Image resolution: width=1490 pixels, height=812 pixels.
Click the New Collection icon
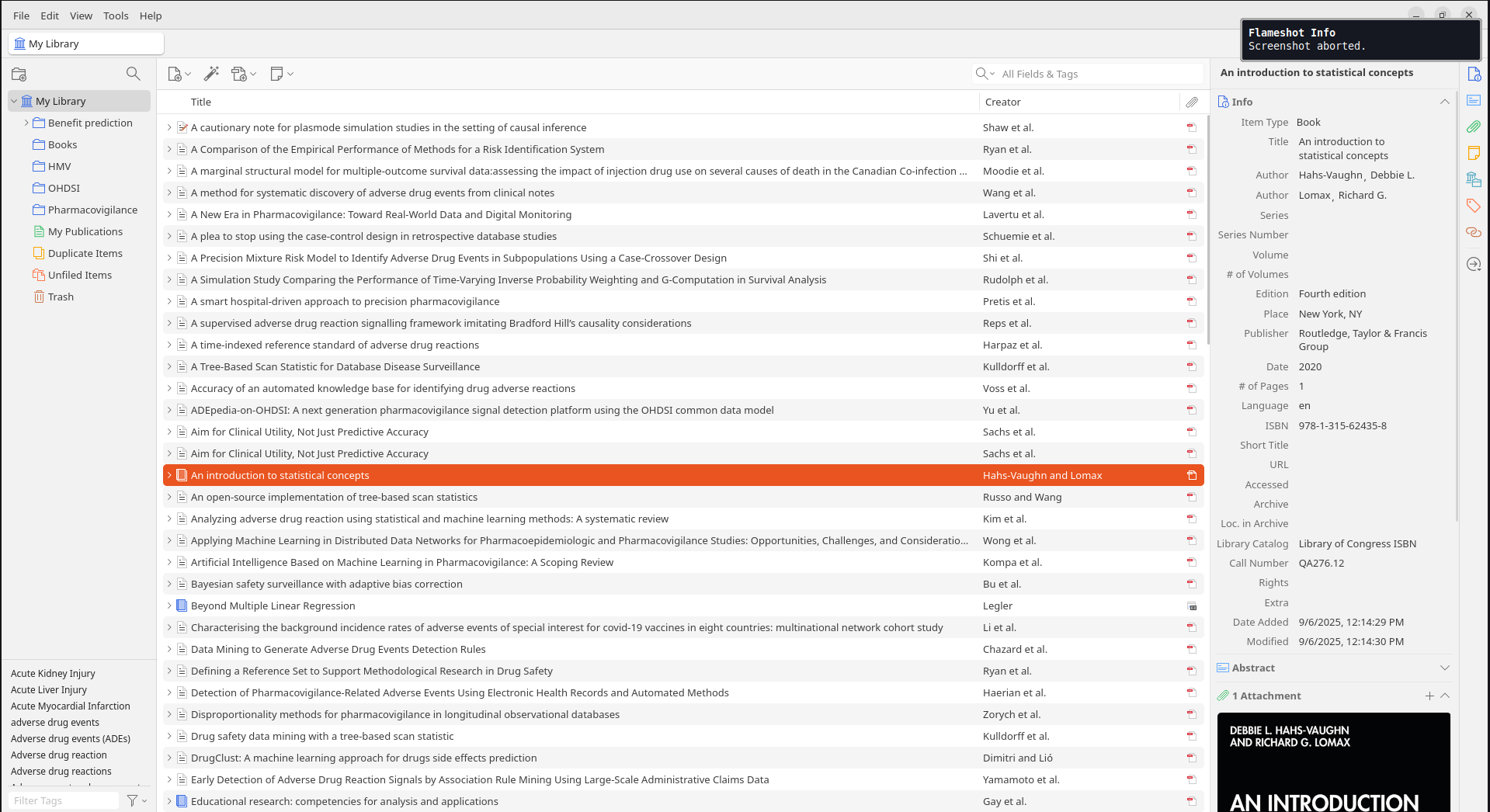[19, 74]
